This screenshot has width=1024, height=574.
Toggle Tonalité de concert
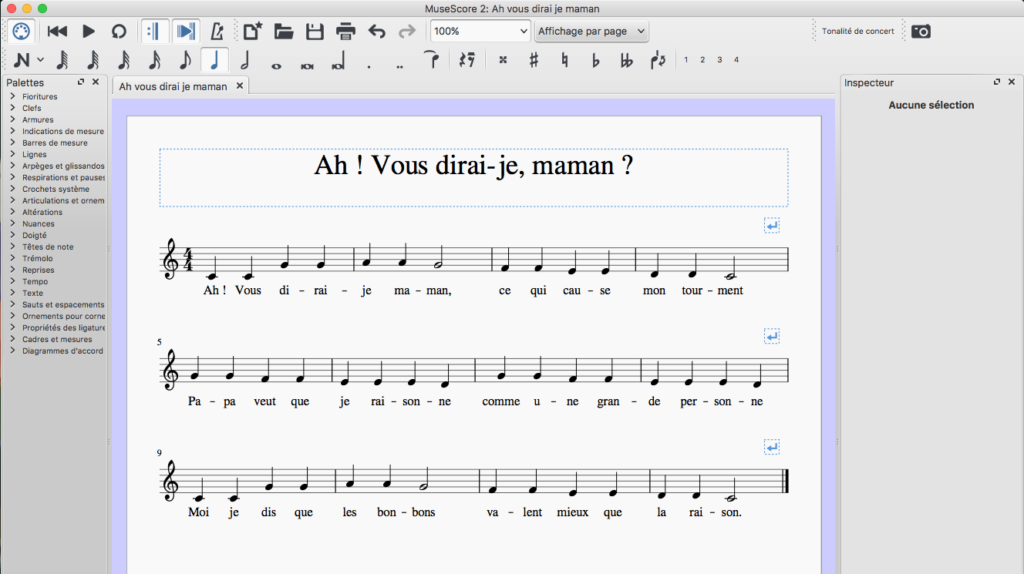pos(857,31)
